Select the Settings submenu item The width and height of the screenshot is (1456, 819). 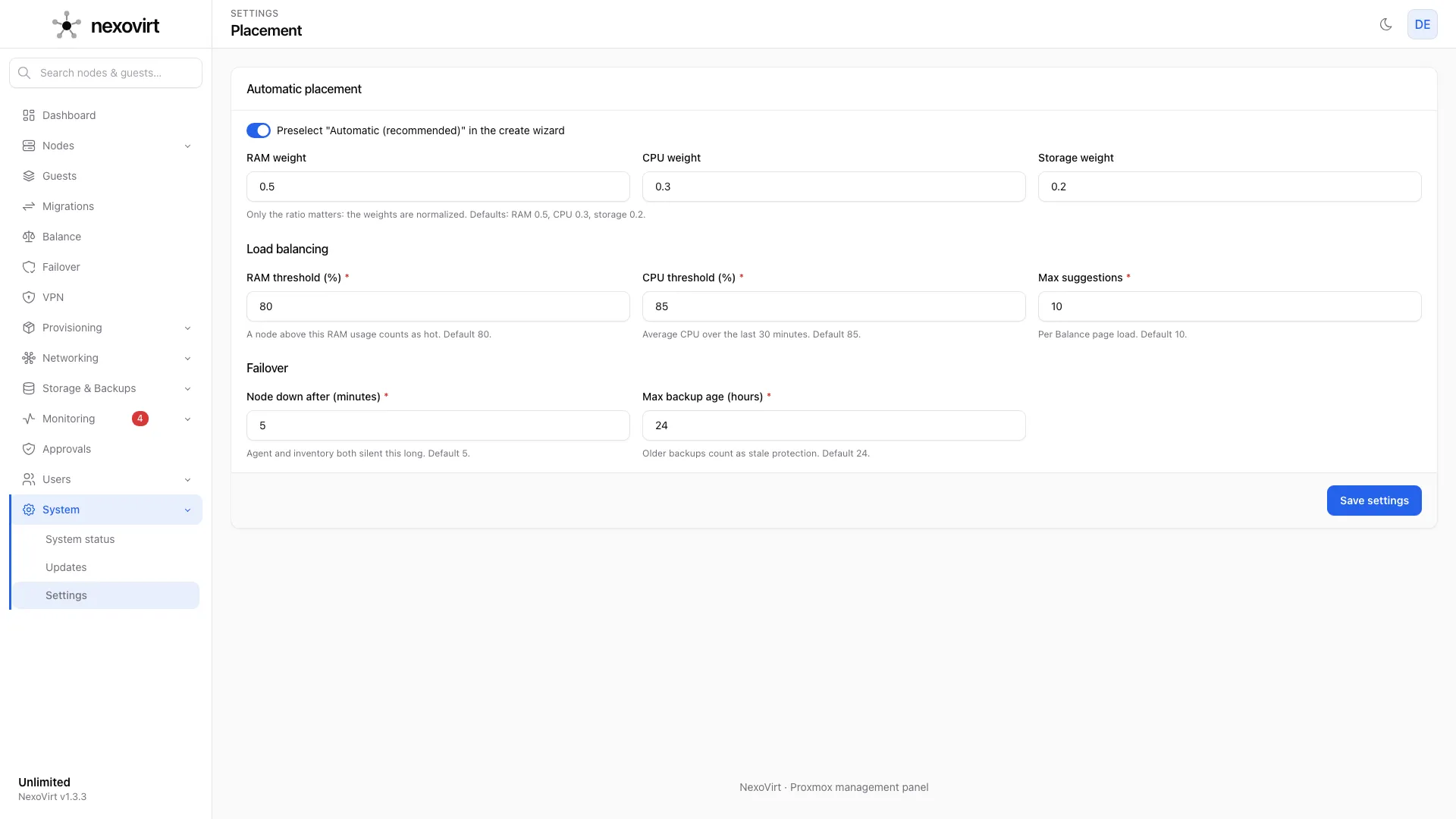106,595
